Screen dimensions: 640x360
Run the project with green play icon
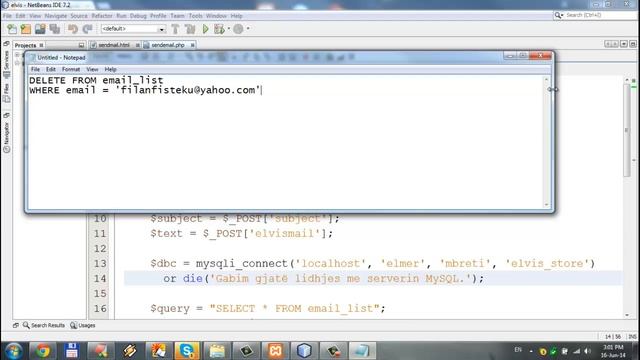(205, 29)
